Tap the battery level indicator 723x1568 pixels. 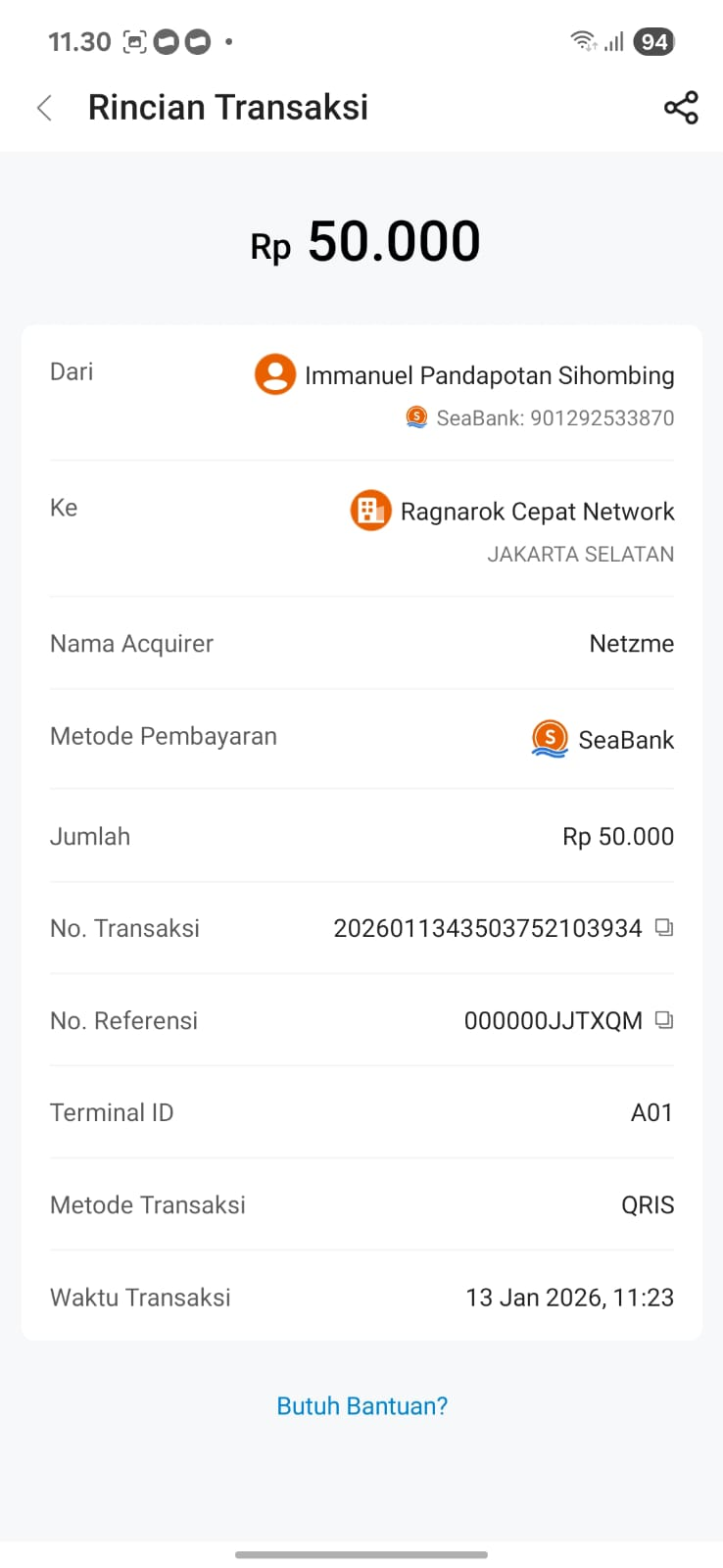click(654, 41)
